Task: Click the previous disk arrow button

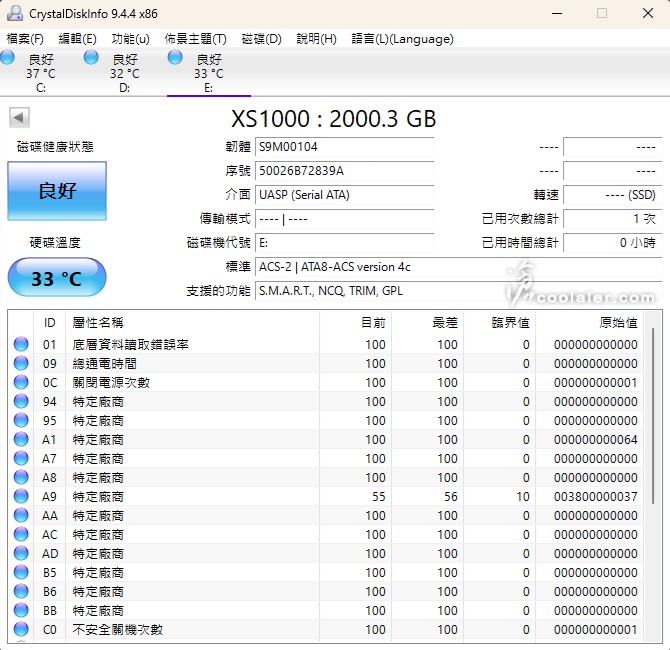Action: [19, 117]
